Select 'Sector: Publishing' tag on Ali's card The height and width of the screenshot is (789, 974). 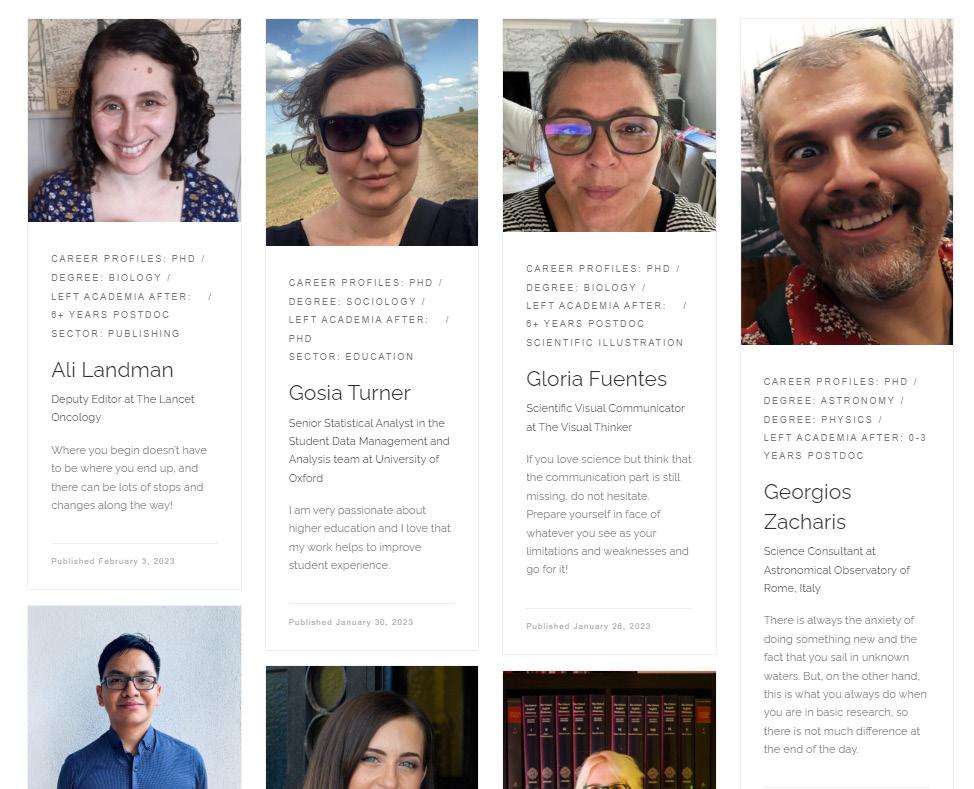[116, 334]
